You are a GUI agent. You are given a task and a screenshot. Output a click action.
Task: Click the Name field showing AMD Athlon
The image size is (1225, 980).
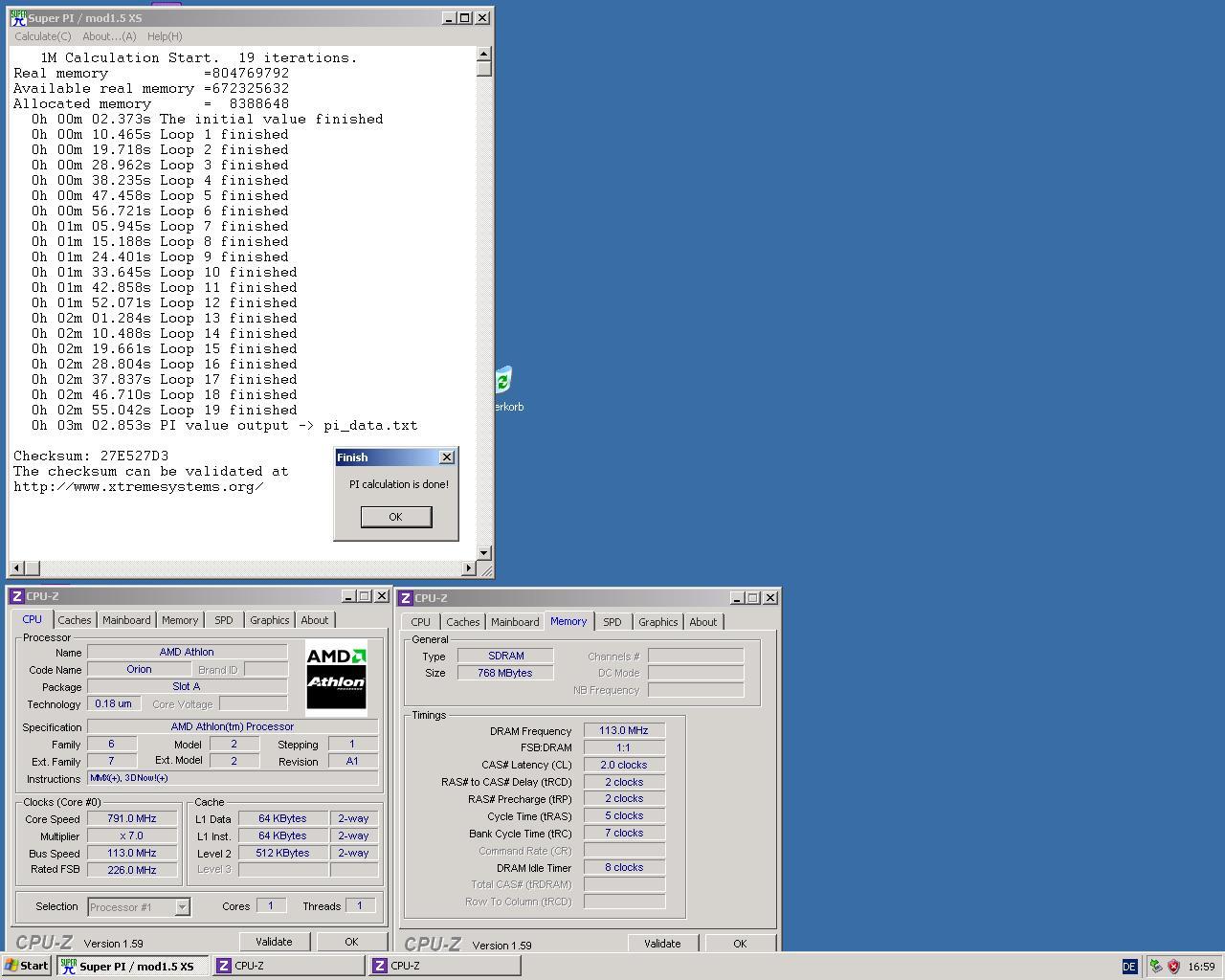click(x=188, y=652)
